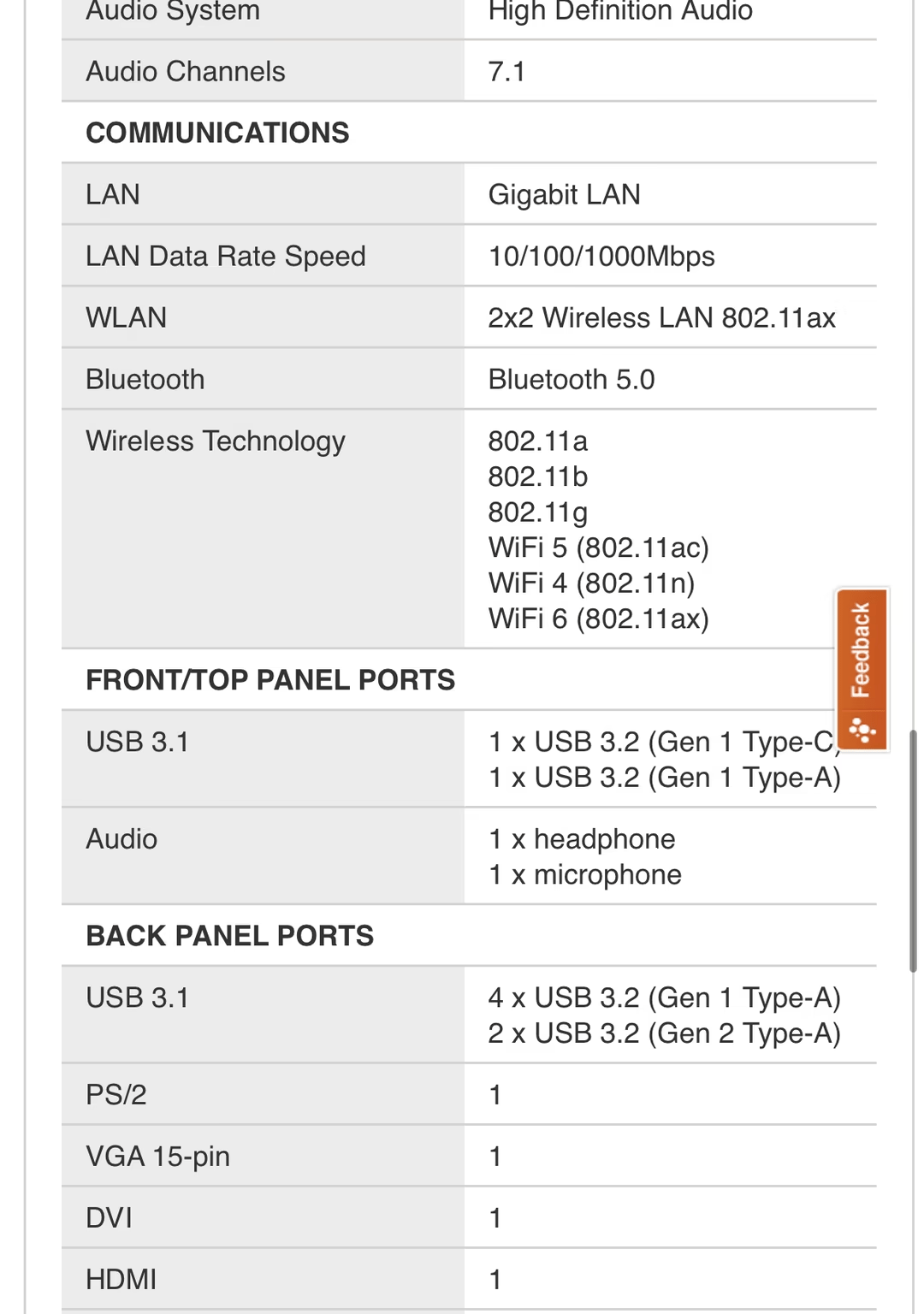Click the VGA 15-pin label

(x=158, y=1156)
